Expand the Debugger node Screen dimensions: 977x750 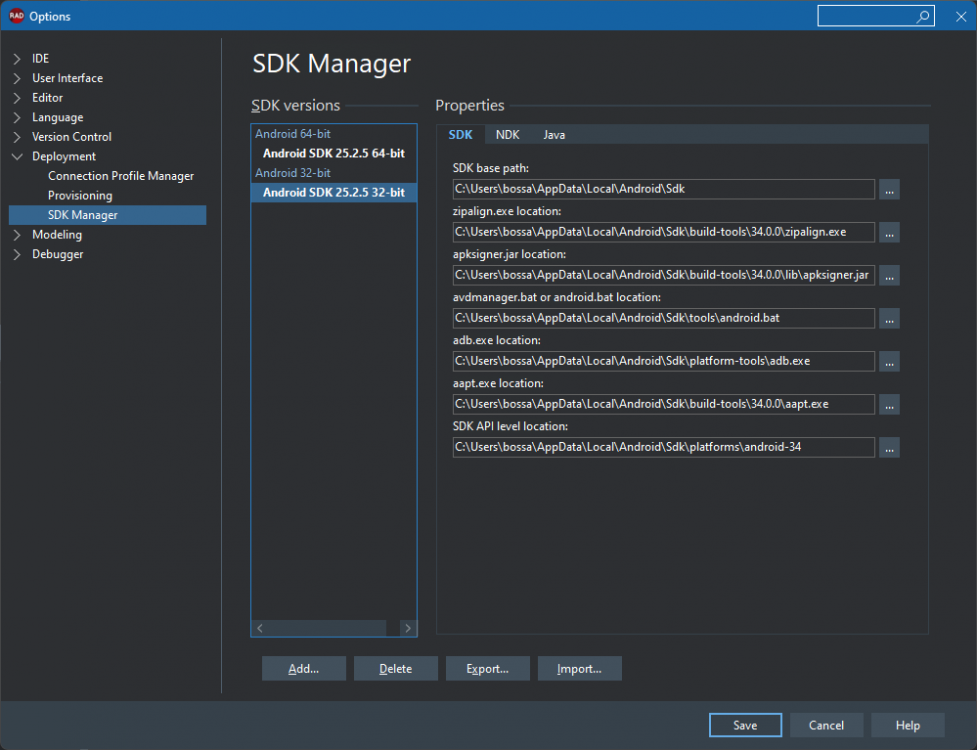17,254
